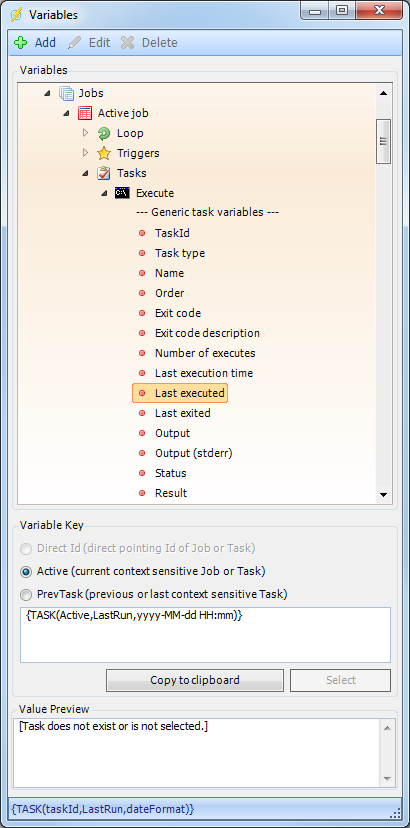Expand the Loop tree node
Image resolution: width=410 pixels, height=828 pixels.
[x=86, y=133]
